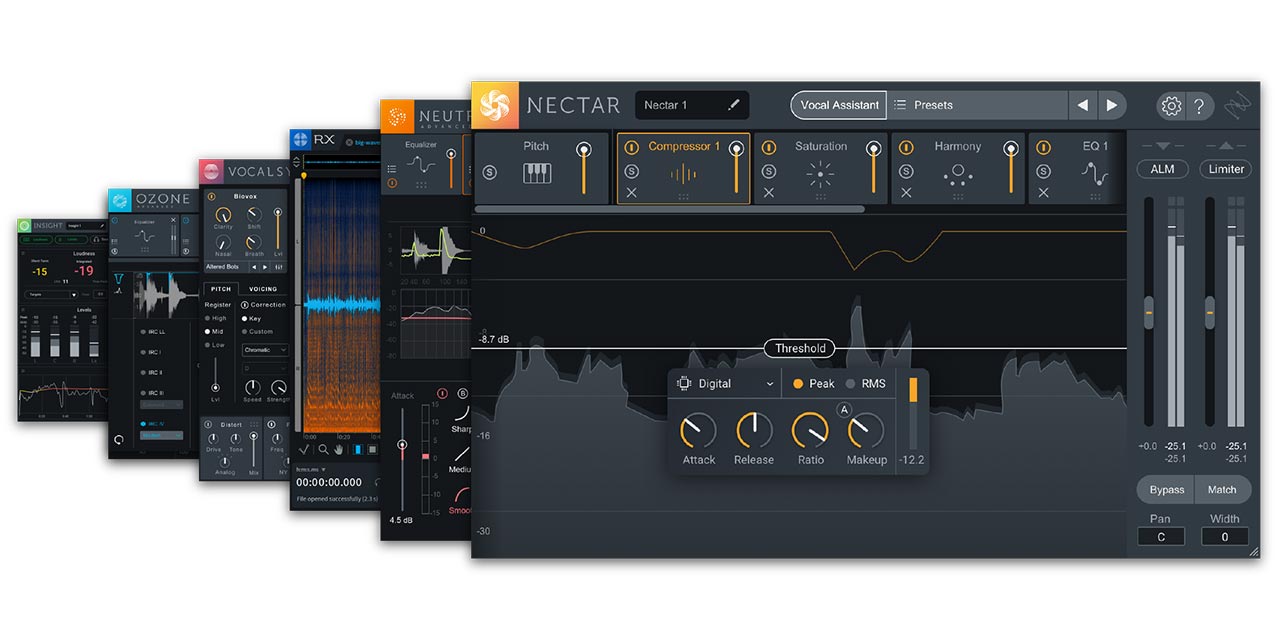Remove the Saturation module with its X
The height and width of the screenshot is (640, 1280).
click(x=769, y=192)
